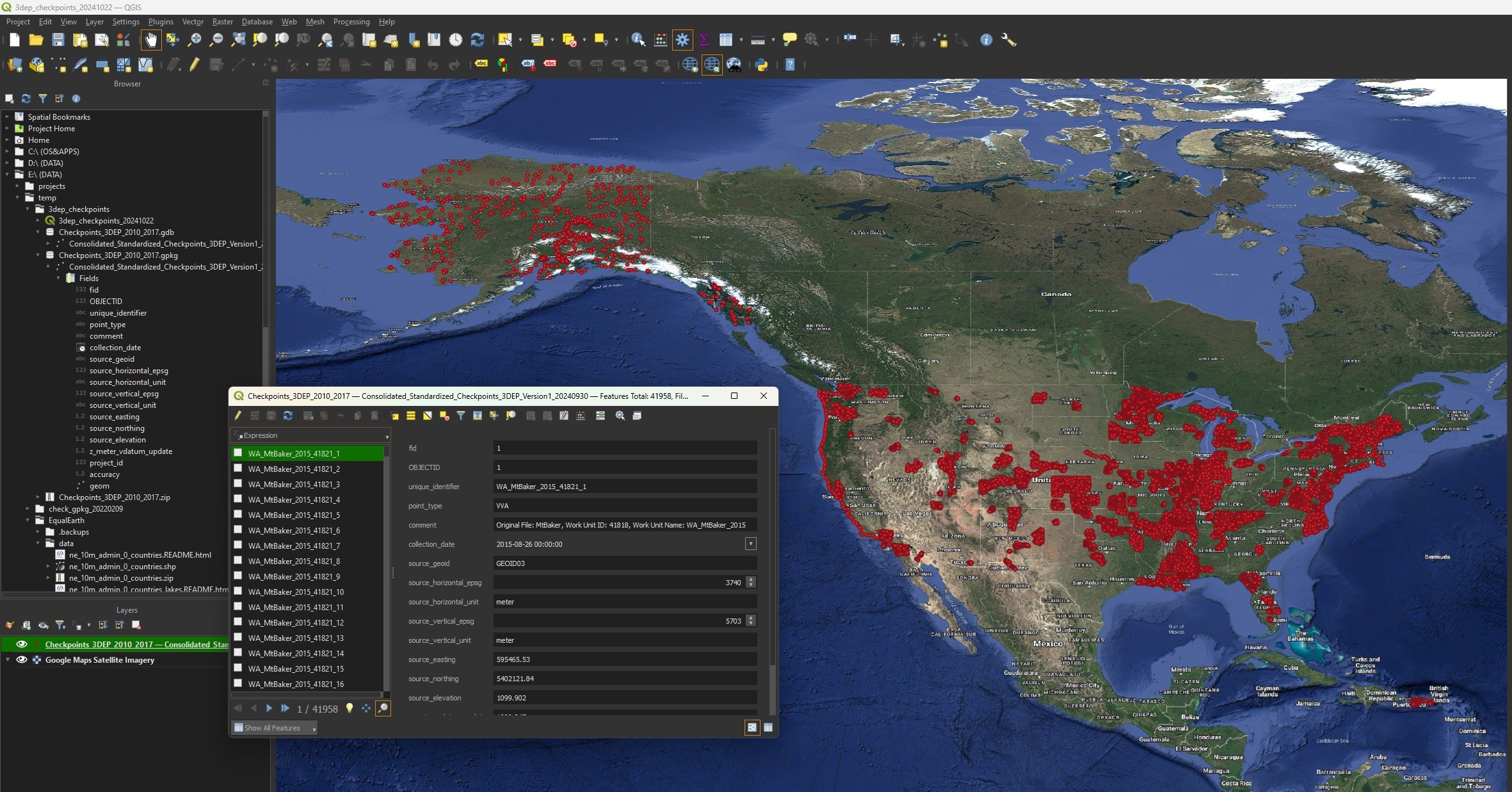Collapse the 3dep_checkpoints folder node
Image resolution: width=1512 pixels, height=792 pixels.
point(28,209)
